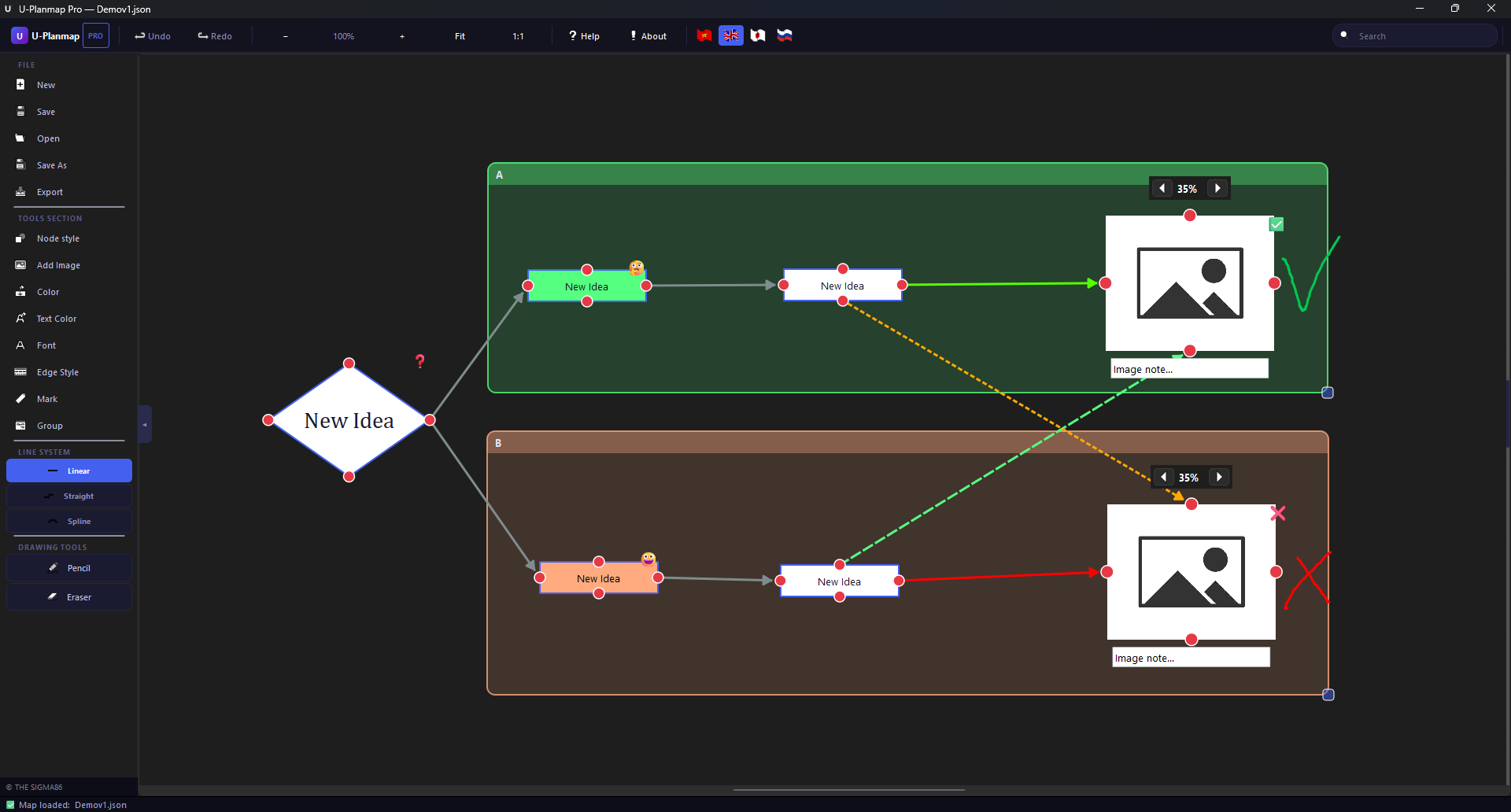Open a map file
Image resolution: width=1511 pixels, height=812 pixels.
69,138
